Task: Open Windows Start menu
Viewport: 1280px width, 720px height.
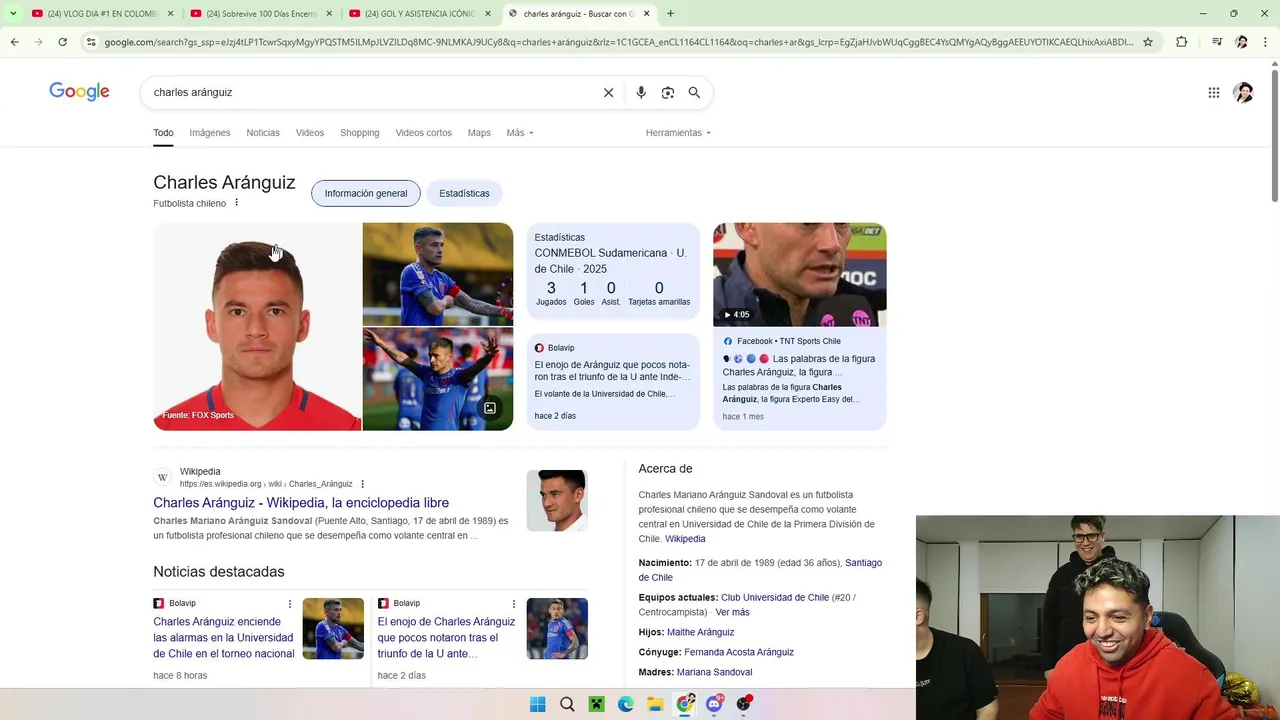Action: pos(537,704)
